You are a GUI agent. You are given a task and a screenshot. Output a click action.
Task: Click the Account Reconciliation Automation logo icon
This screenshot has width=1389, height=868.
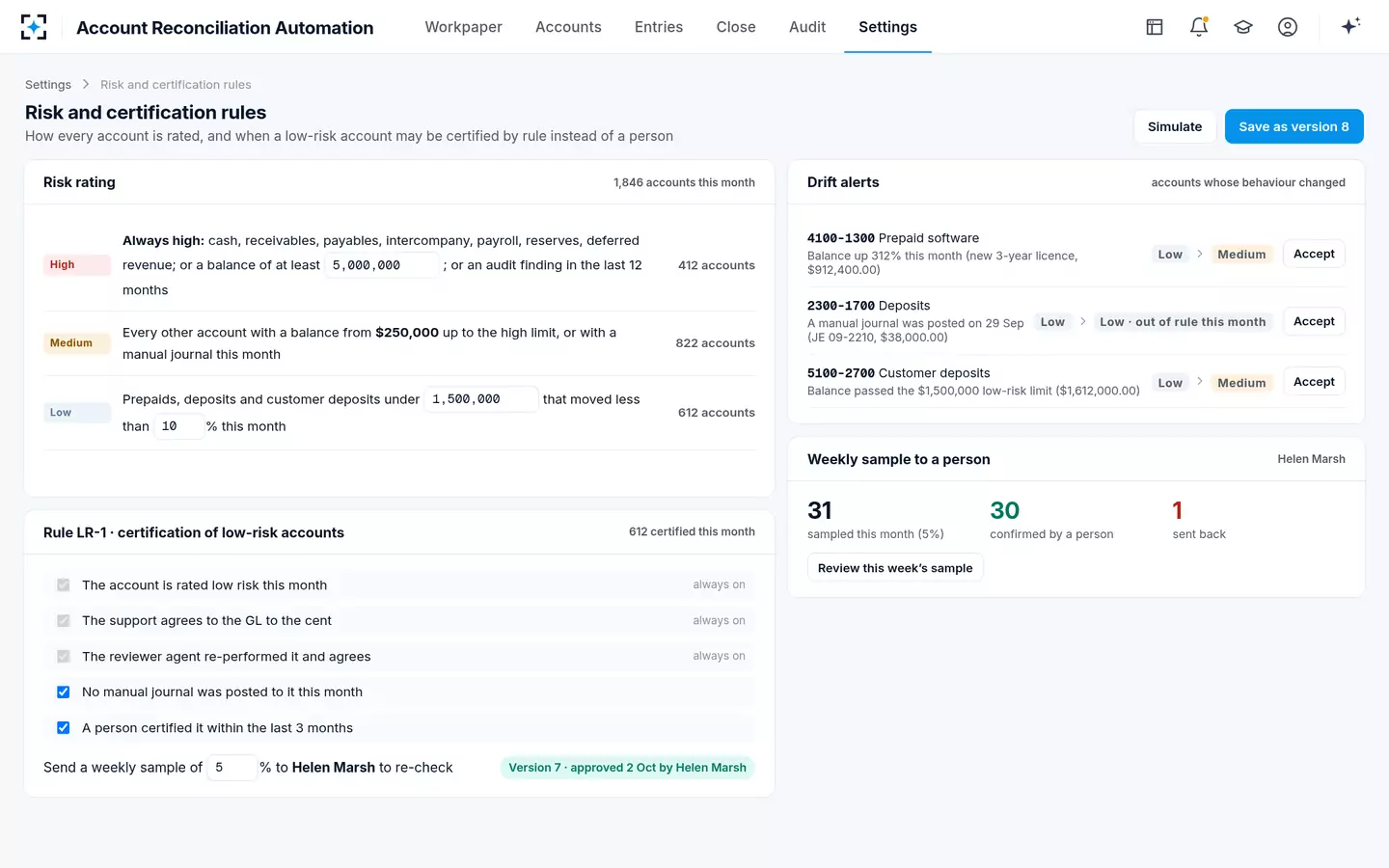[x=34, y=27]
